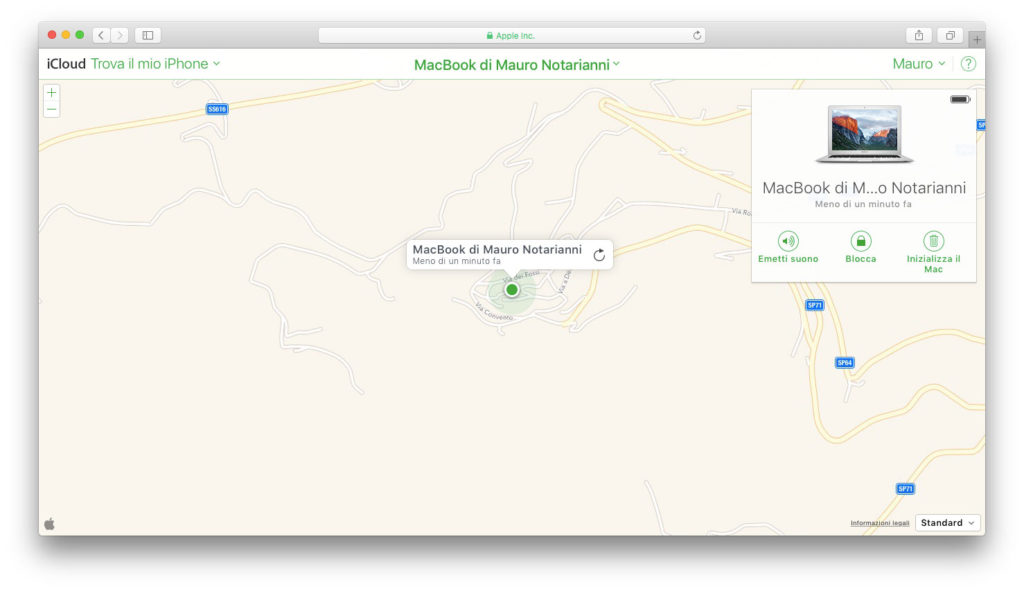Click the Safari address bar showing Apple Inc.
The image size is (1024, 591).
tap(512, 34)
